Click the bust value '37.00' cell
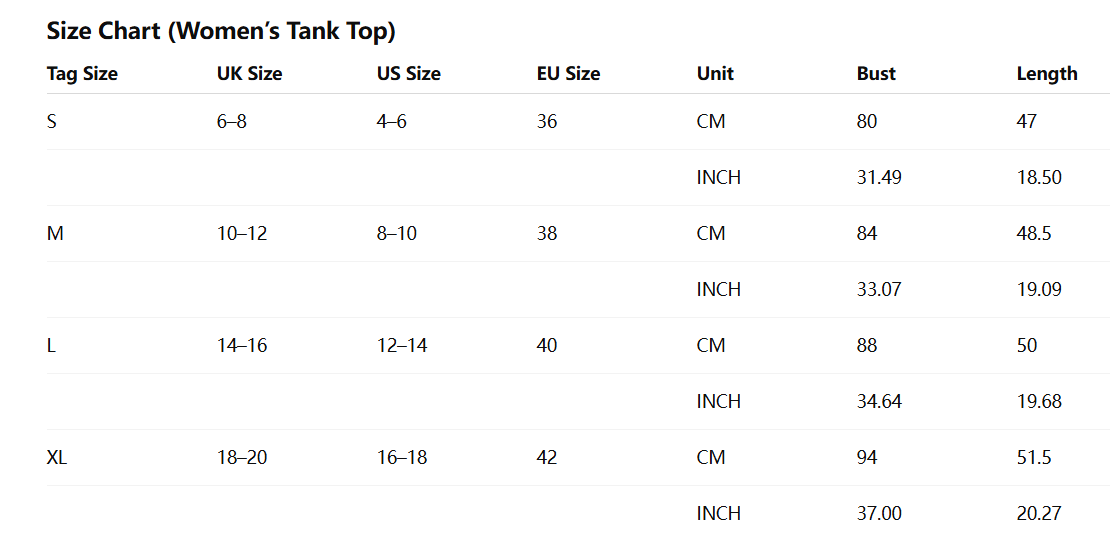This screenshot has height=538, width=1110. [x=879, y=513]
